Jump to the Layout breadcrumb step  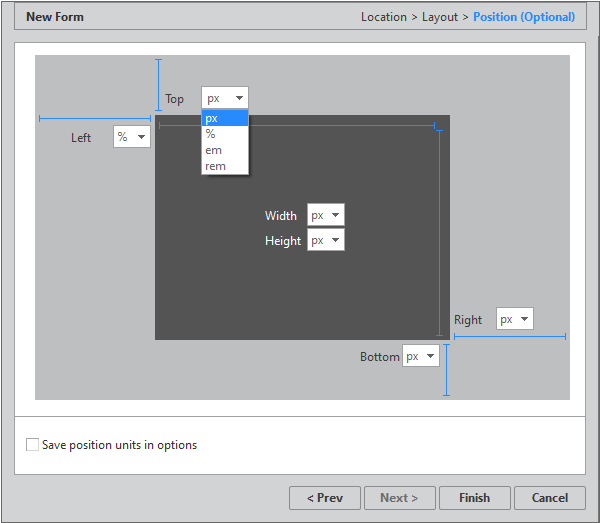[440, 17]
